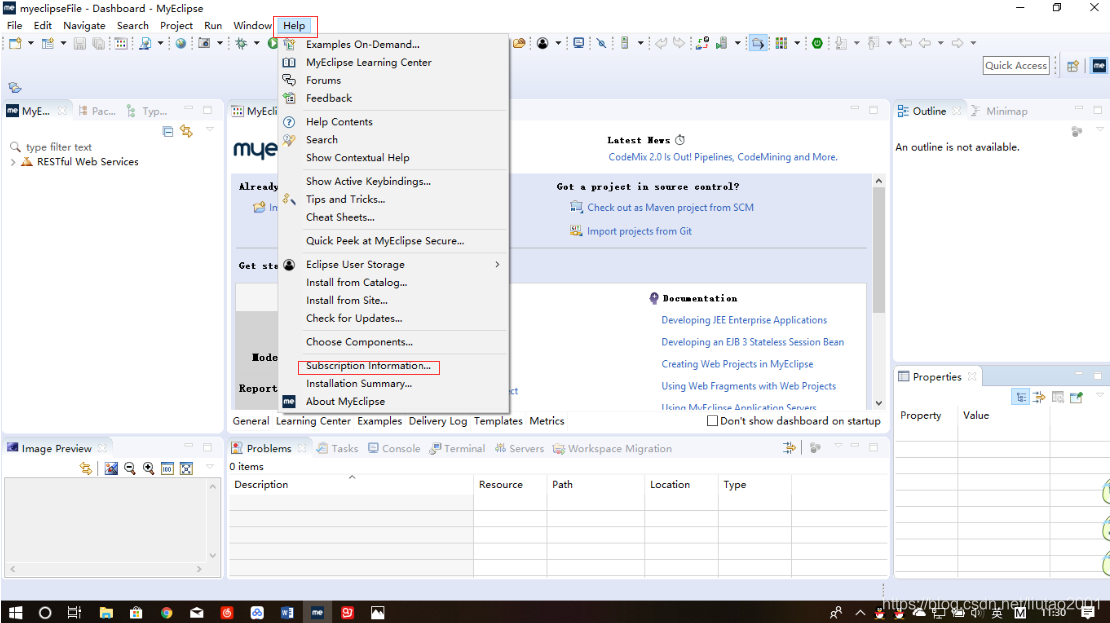Click the dashboard scroll down arrow
This screenshot has width=1110, height=623.
coord(879,403)
